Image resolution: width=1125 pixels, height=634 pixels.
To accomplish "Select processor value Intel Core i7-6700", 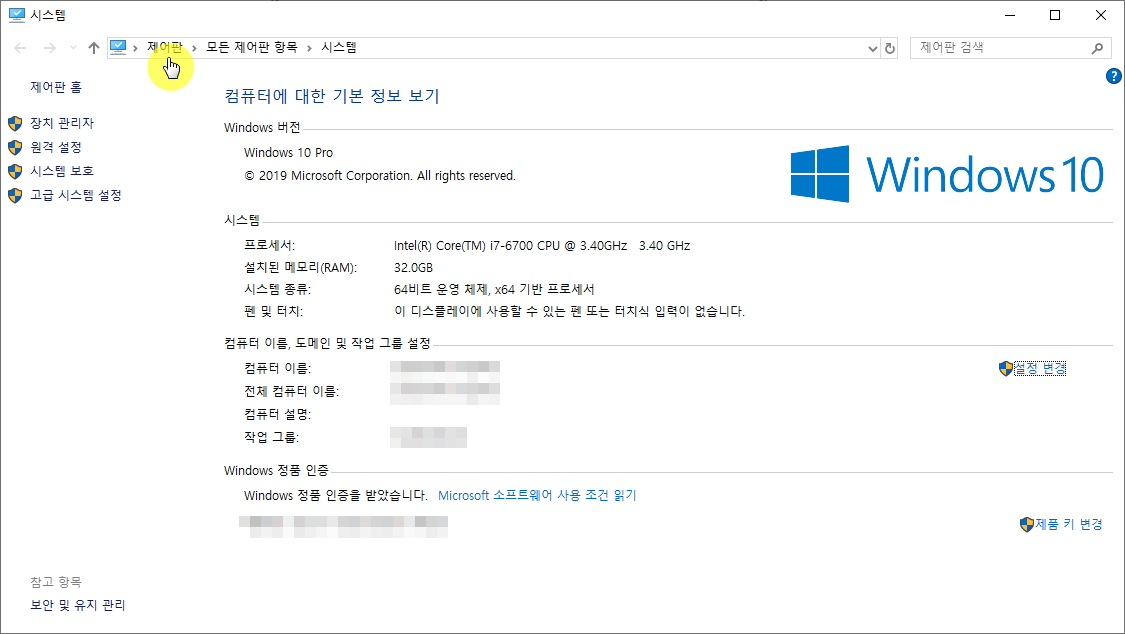I will click(542, 245).
